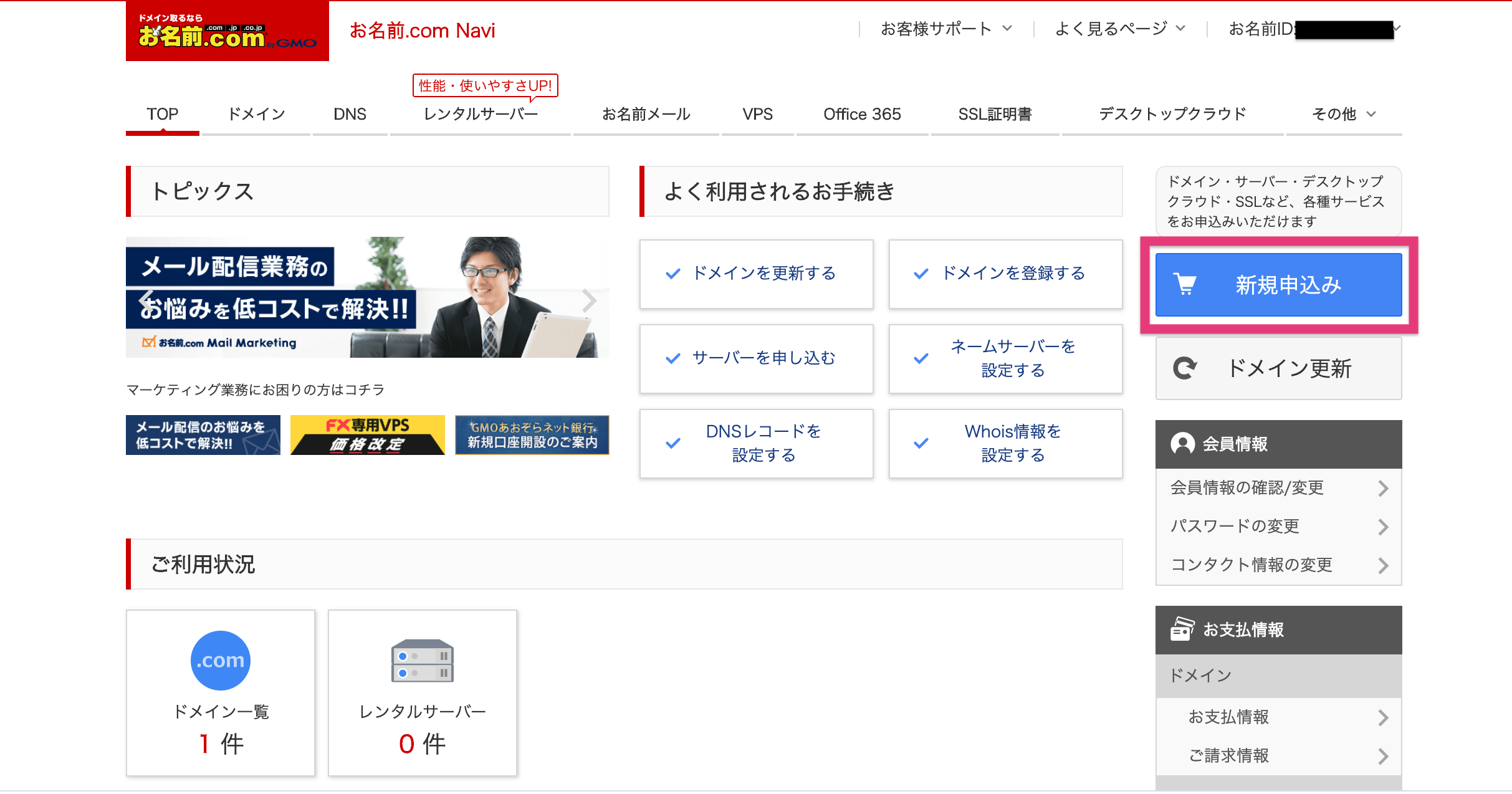Open the FX専用VPS 価格改定 banner
Viewport: 1512px width, 794px height.
368,435
